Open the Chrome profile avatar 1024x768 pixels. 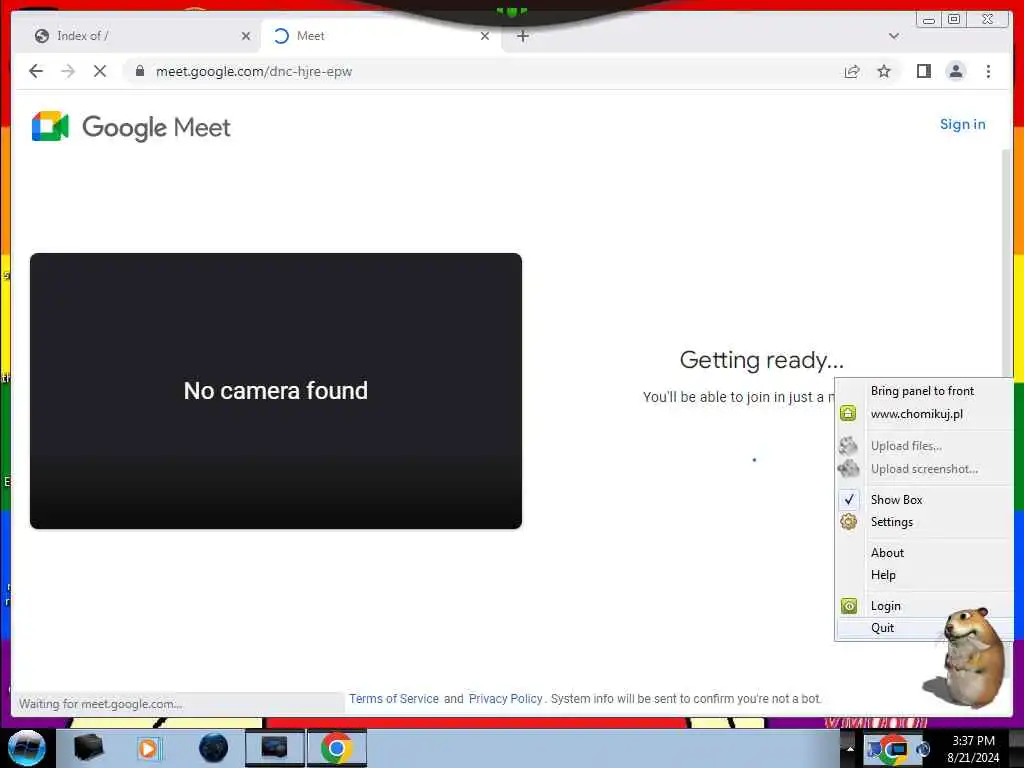(x=955, y=71)
